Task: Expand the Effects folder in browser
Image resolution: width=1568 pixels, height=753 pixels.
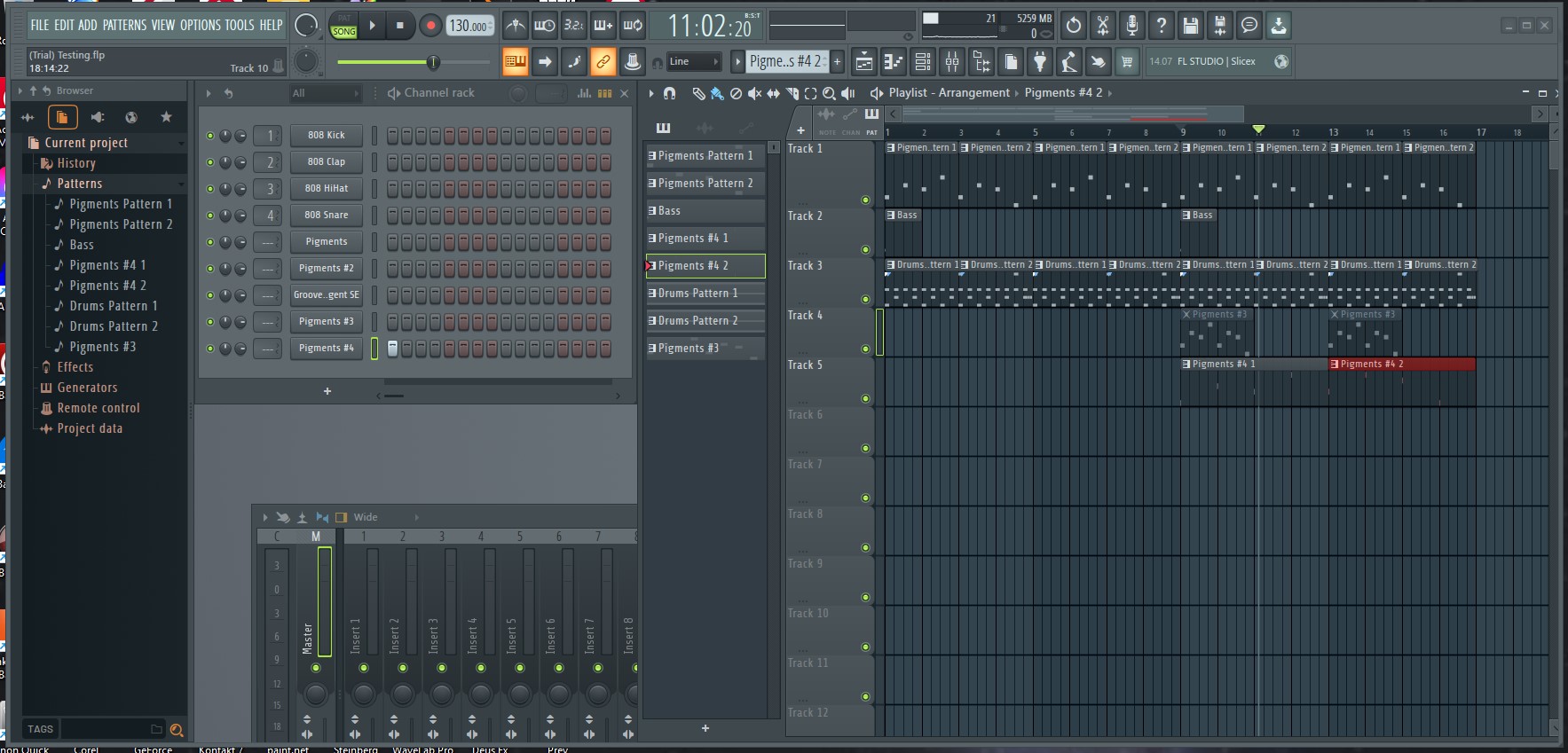Action: (75, 367)
